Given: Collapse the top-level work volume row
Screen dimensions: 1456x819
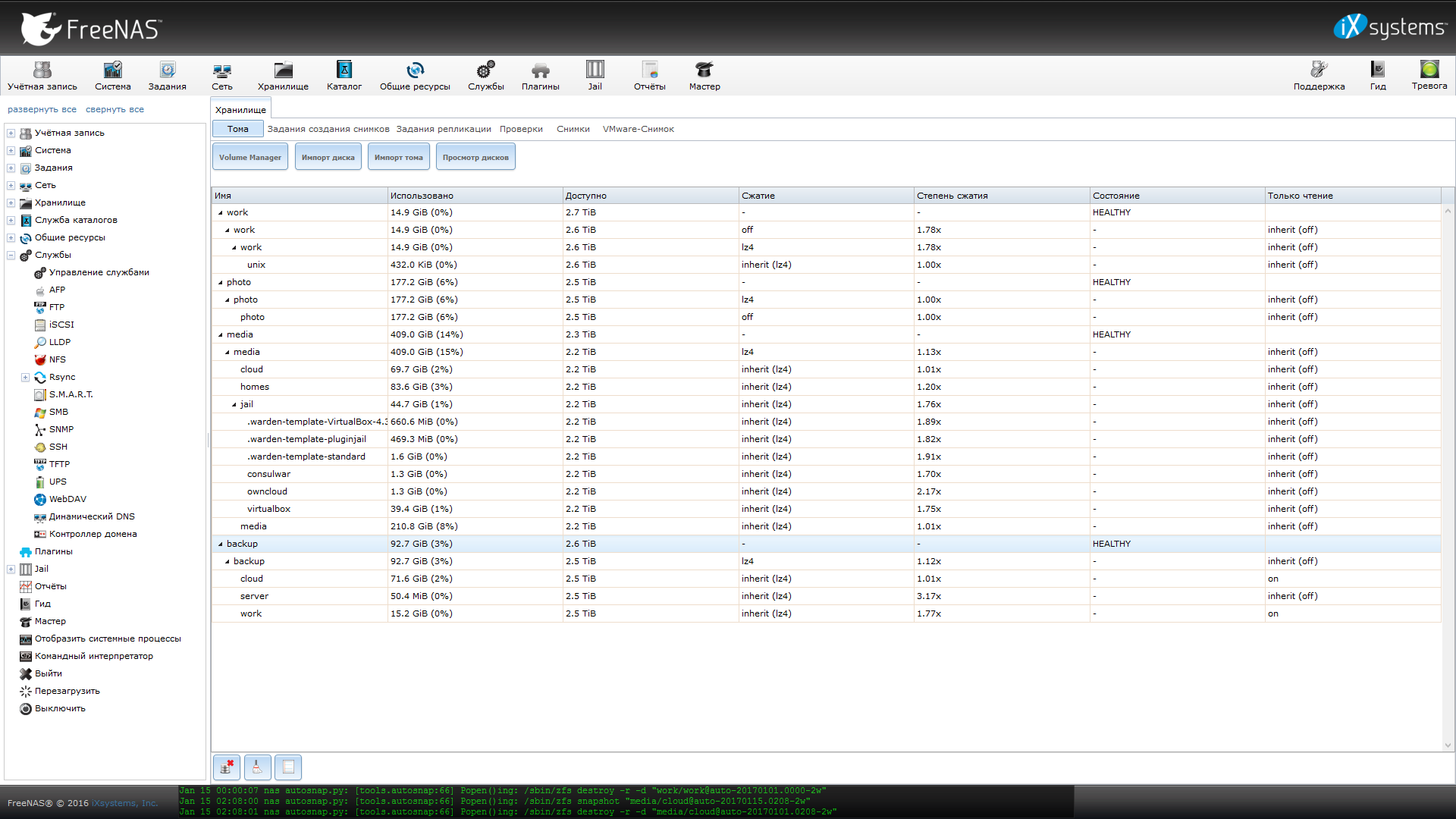Looking at the screenshot, I should tap(221, 213).
